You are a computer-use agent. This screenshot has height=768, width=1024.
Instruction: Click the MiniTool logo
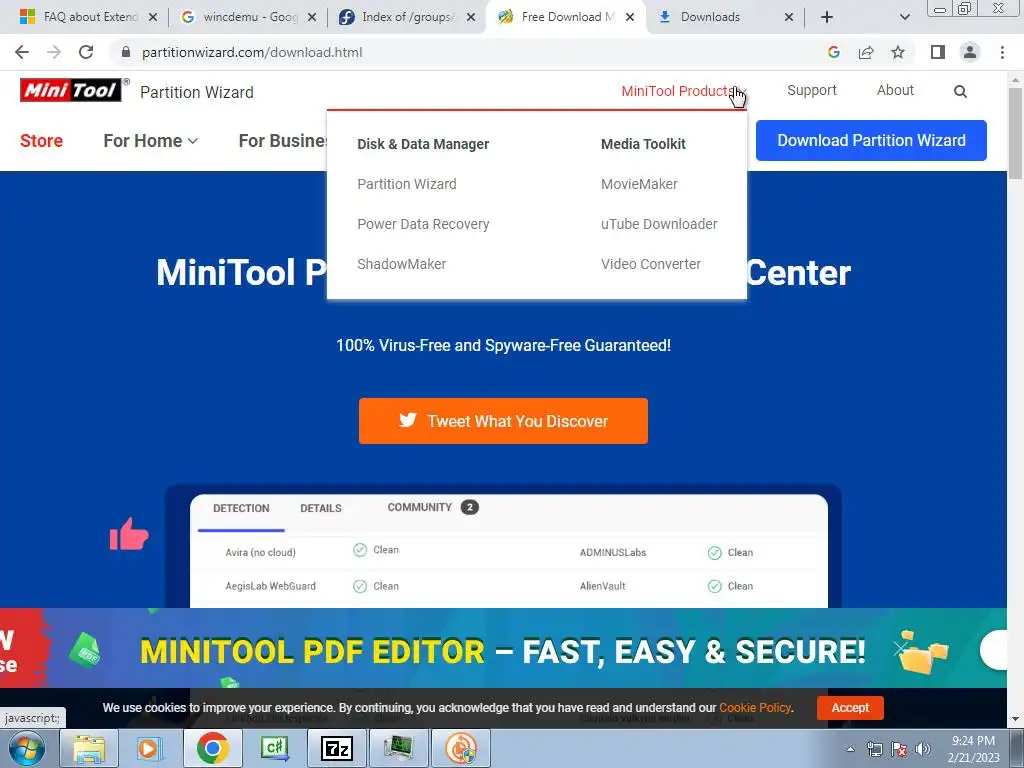tap(71, 90)
